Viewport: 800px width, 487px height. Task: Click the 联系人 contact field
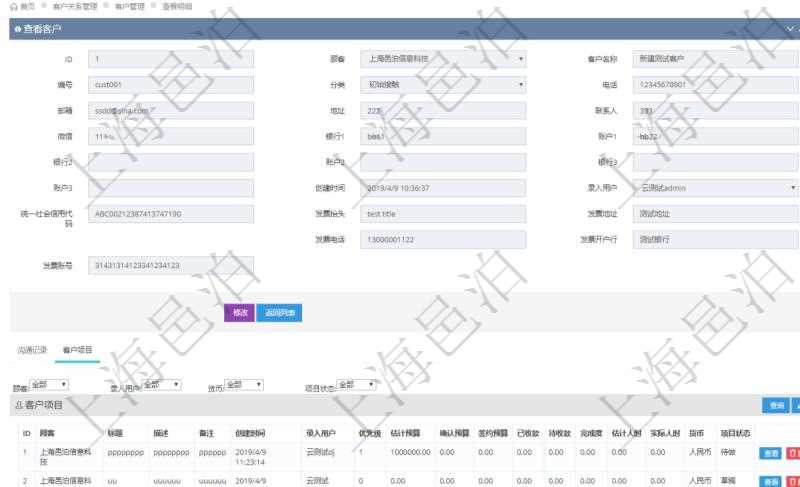point(715,111)
